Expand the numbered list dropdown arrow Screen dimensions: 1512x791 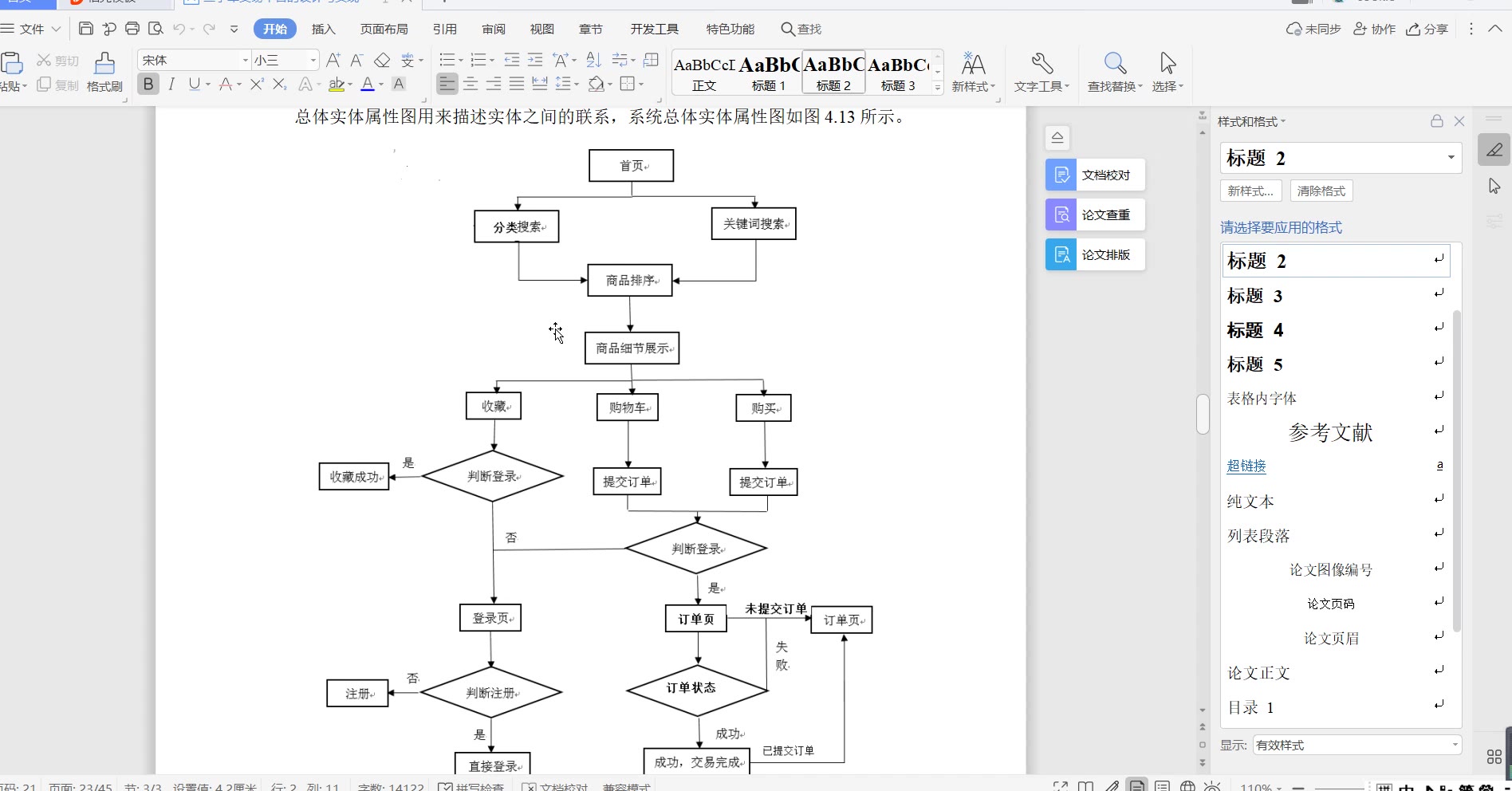(491, 61)
